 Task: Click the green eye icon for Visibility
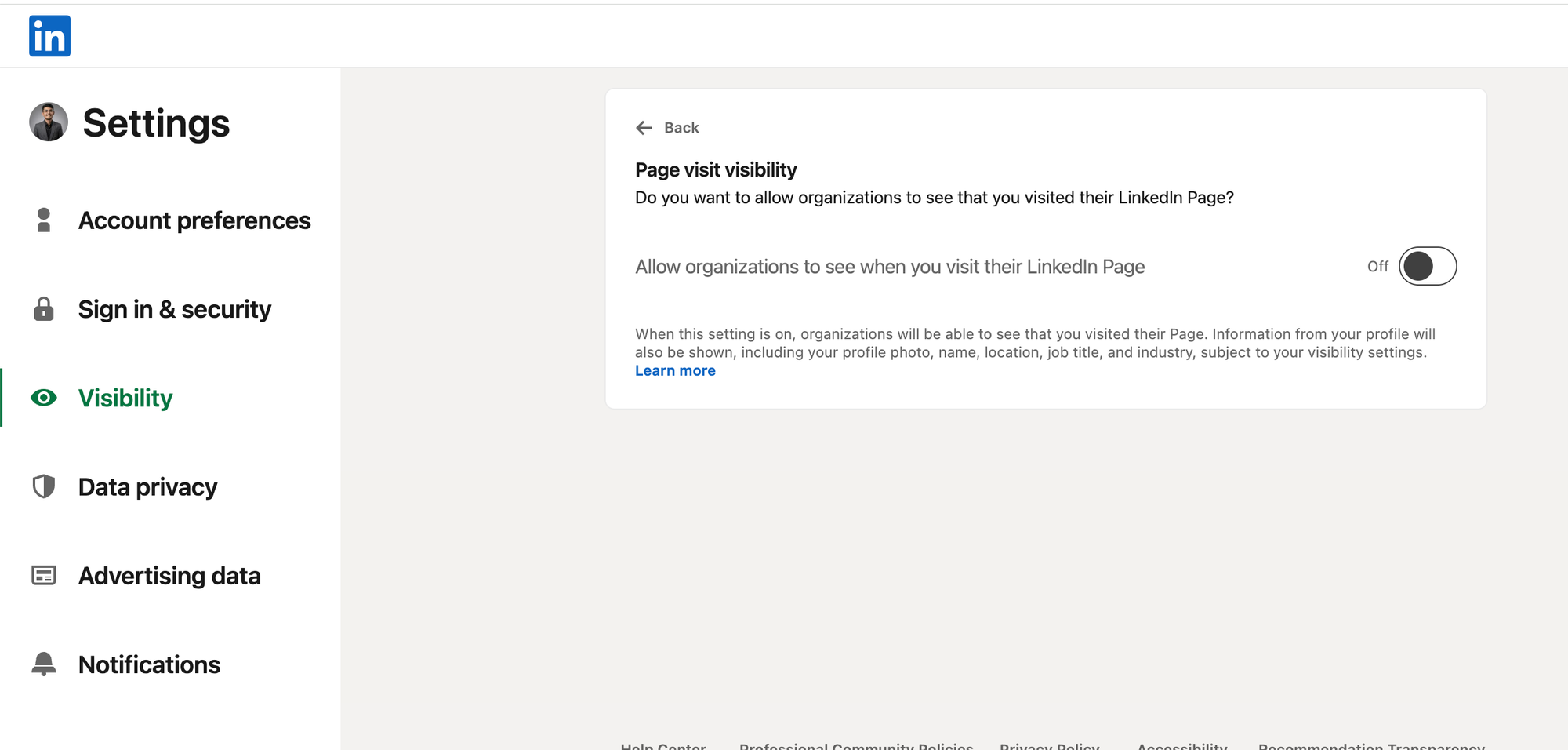coord(44,398)
